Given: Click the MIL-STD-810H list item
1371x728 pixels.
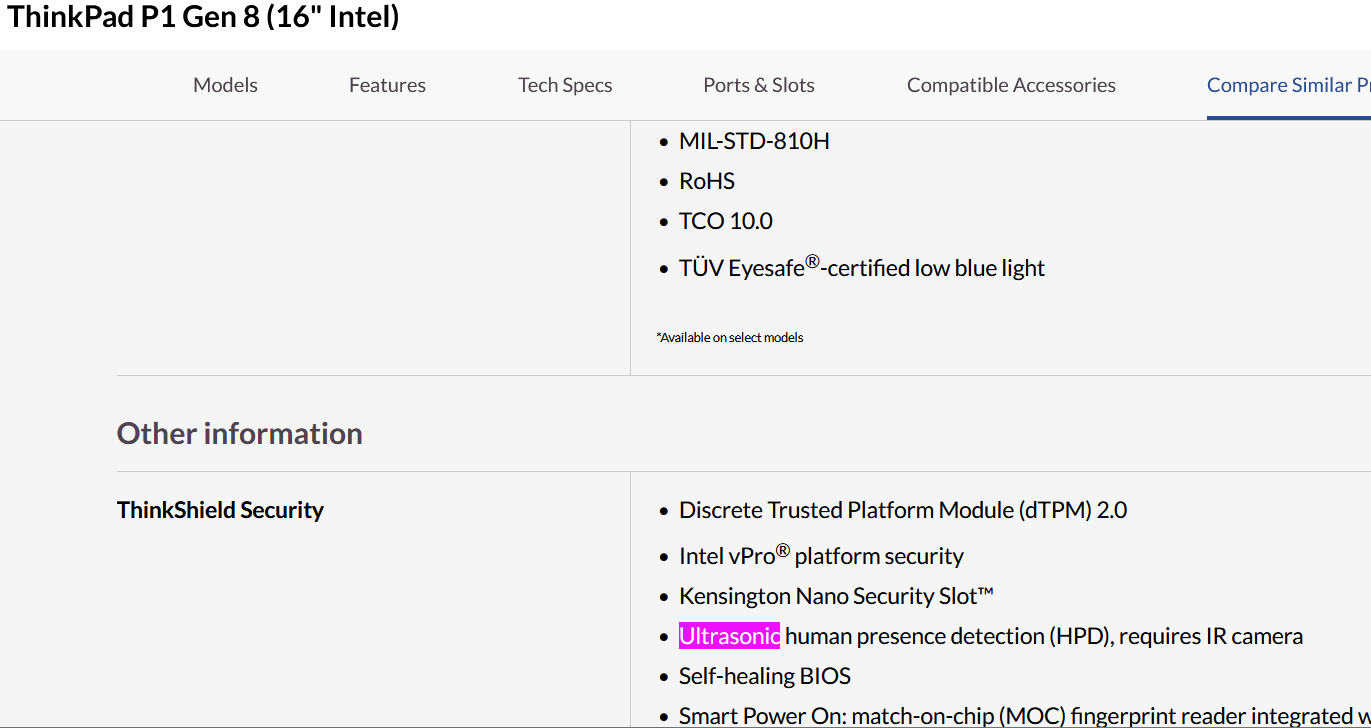Looking at the screenshot, I should point(754,141).
